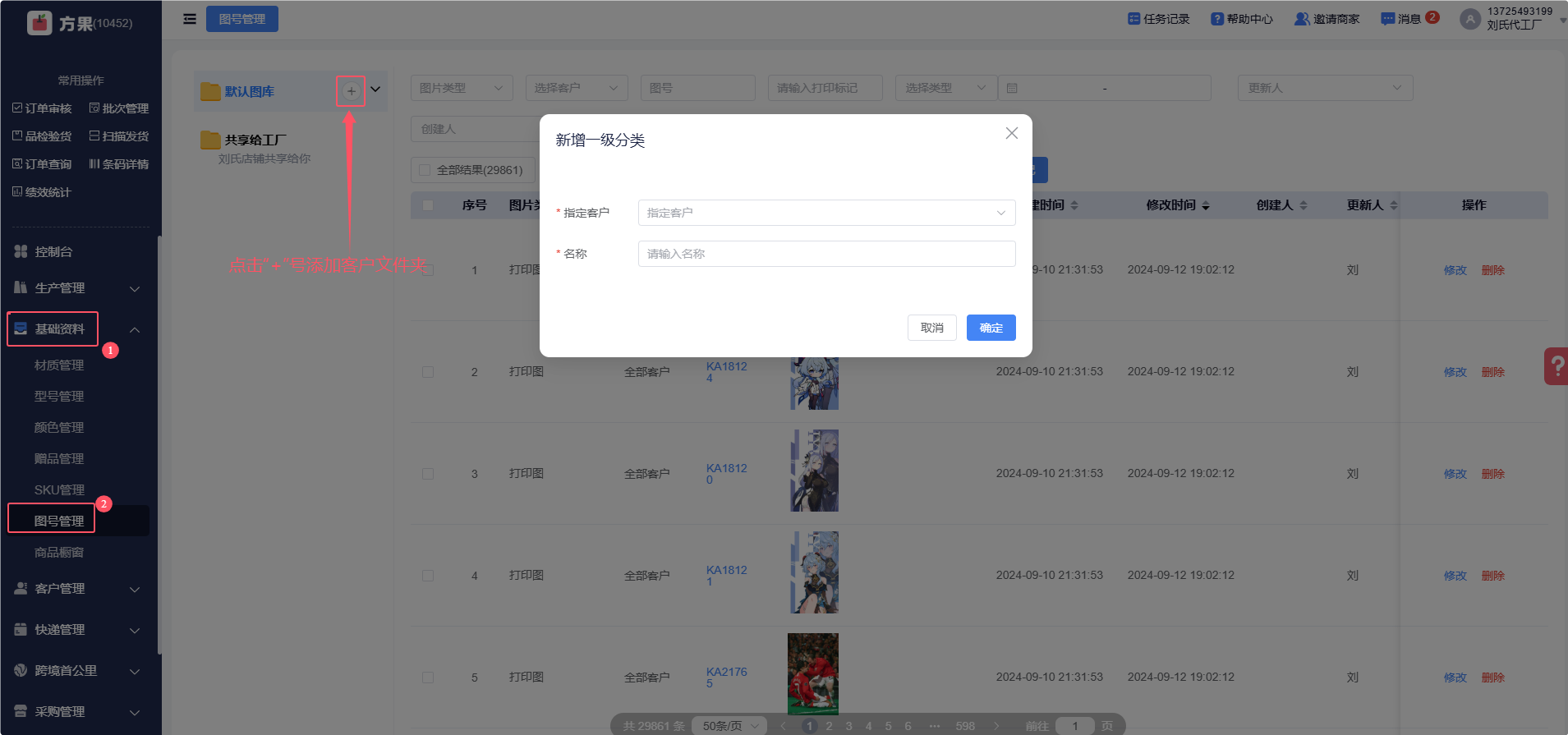Check the 全部结果(29861) checkbox
The width and height of the screenshot is (1568, 735).
425,170
